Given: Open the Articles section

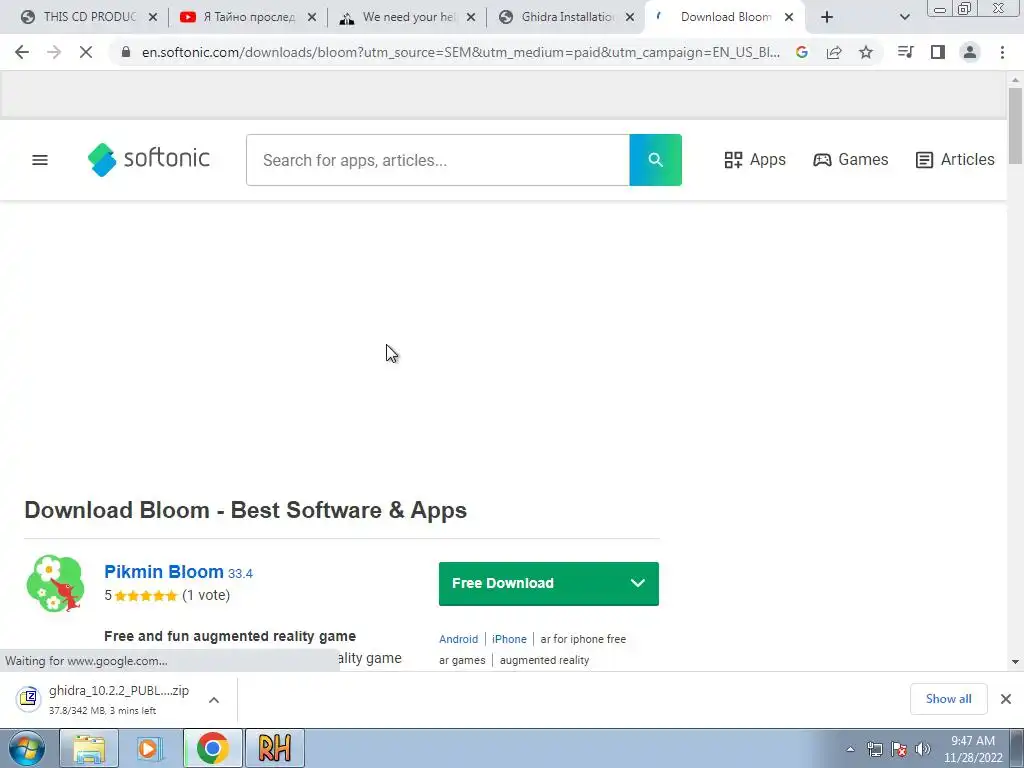Looking at the screenshot, I should tap(955, 160).
